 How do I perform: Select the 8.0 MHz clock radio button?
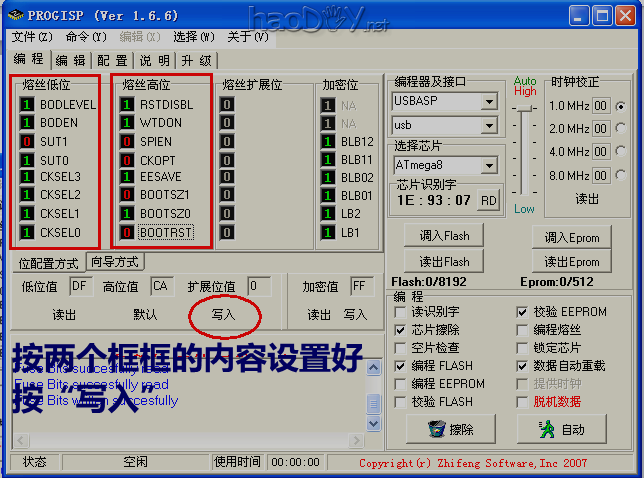pyautogui.click(x=621, y=176)
